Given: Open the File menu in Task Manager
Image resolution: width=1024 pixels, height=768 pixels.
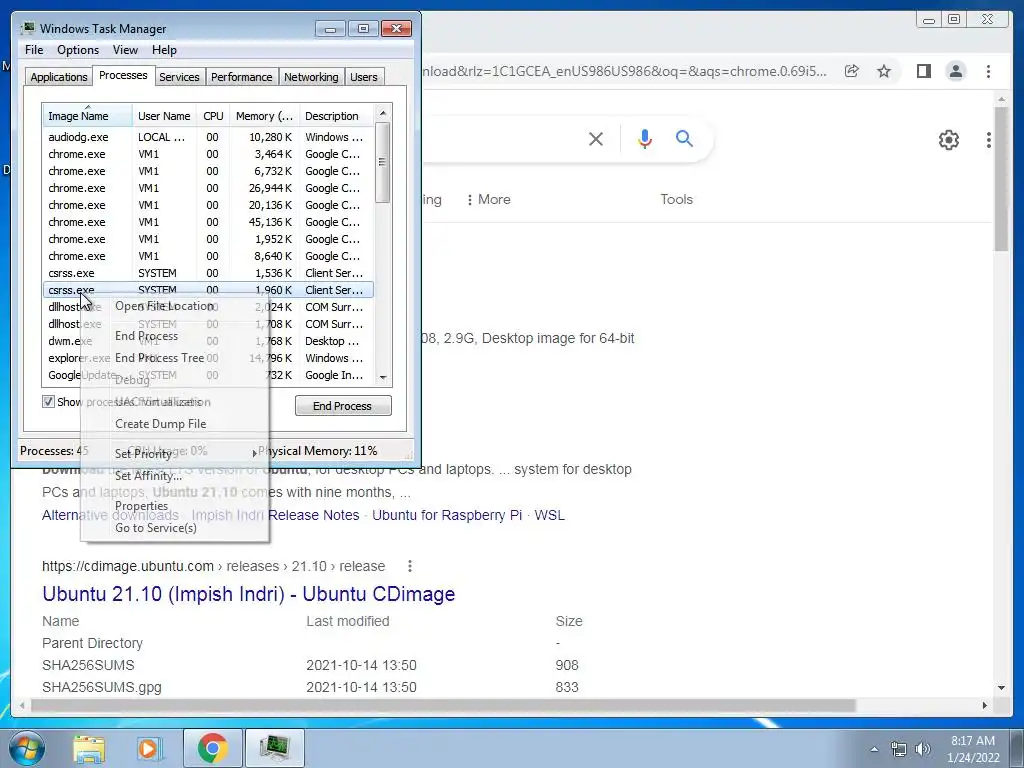Looking at the screenshot, I should coord(34,50).
